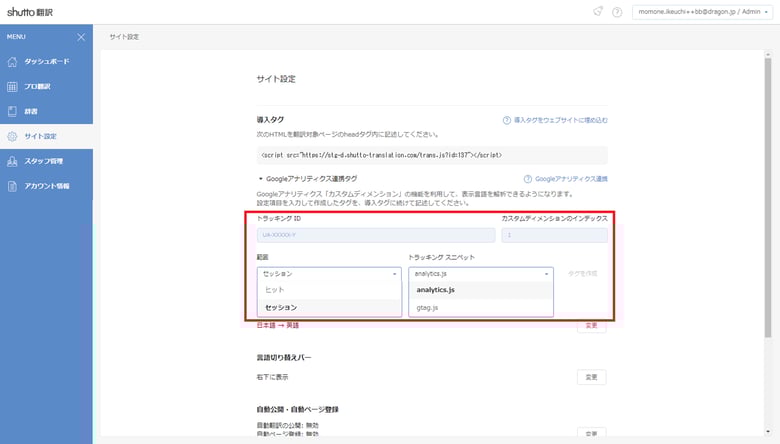Screen dimensions: 780x444
Task: Choose analytics.js option in list
Action: 481,290
